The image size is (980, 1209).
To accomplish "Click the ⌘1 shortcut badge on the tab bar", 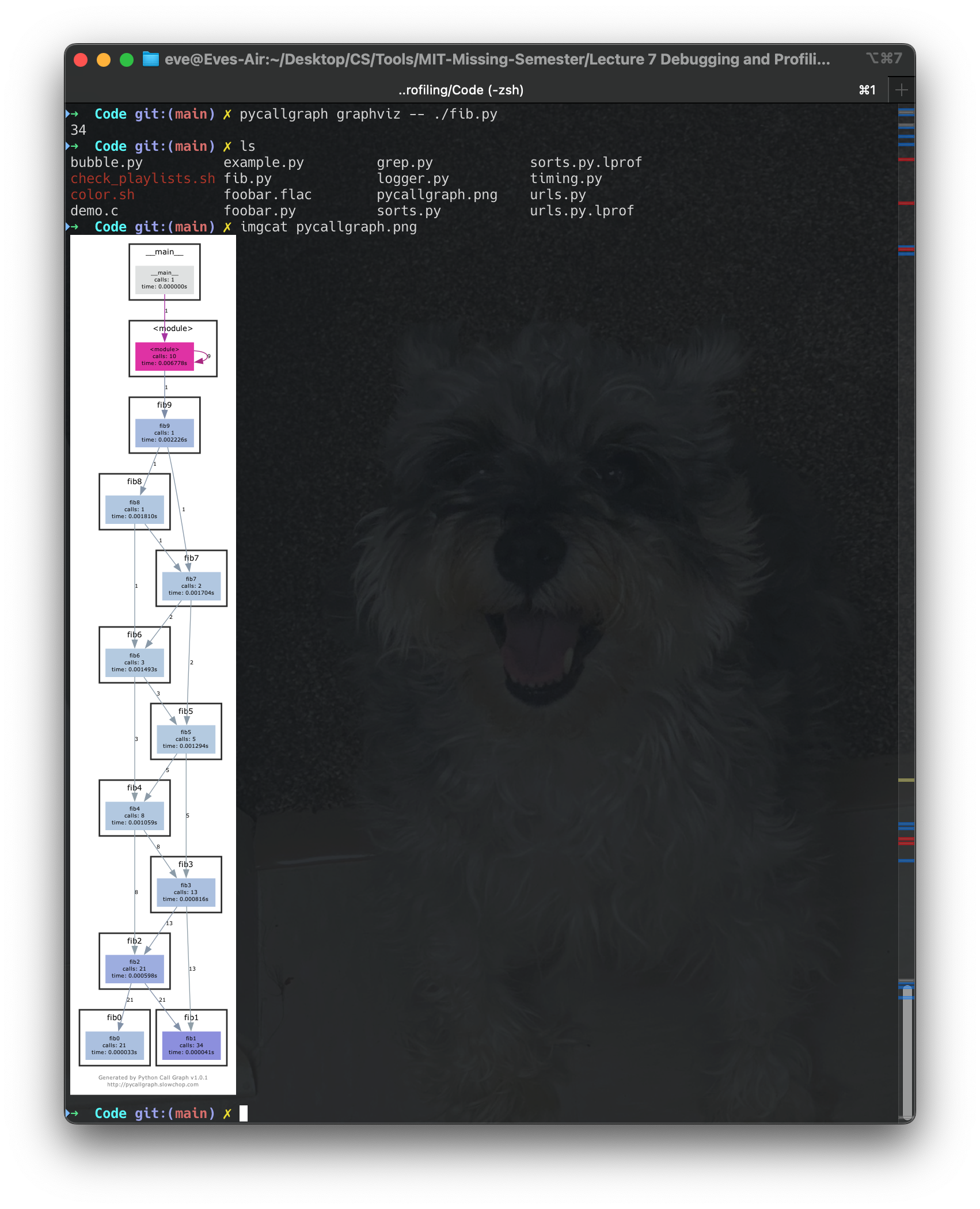I will click(867, 90).
